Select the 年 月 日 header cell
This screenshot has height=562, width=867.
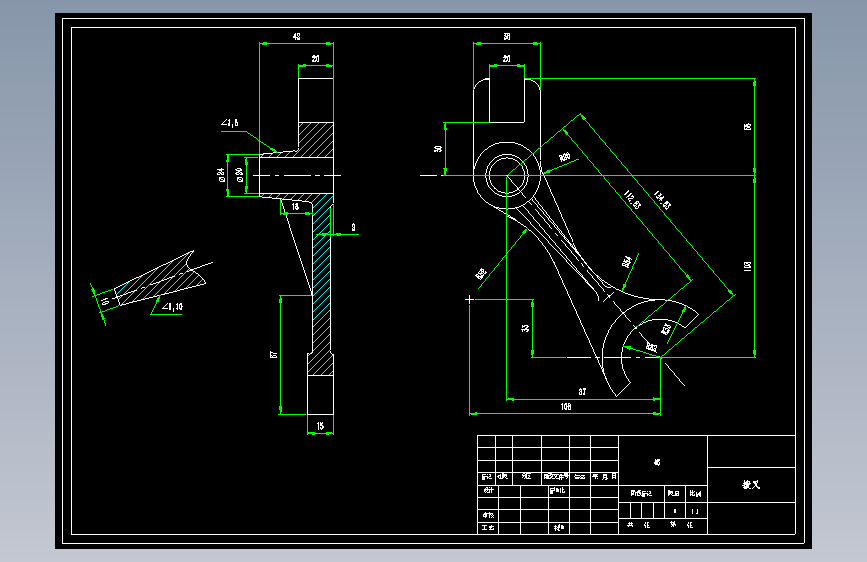pos(604,477)
